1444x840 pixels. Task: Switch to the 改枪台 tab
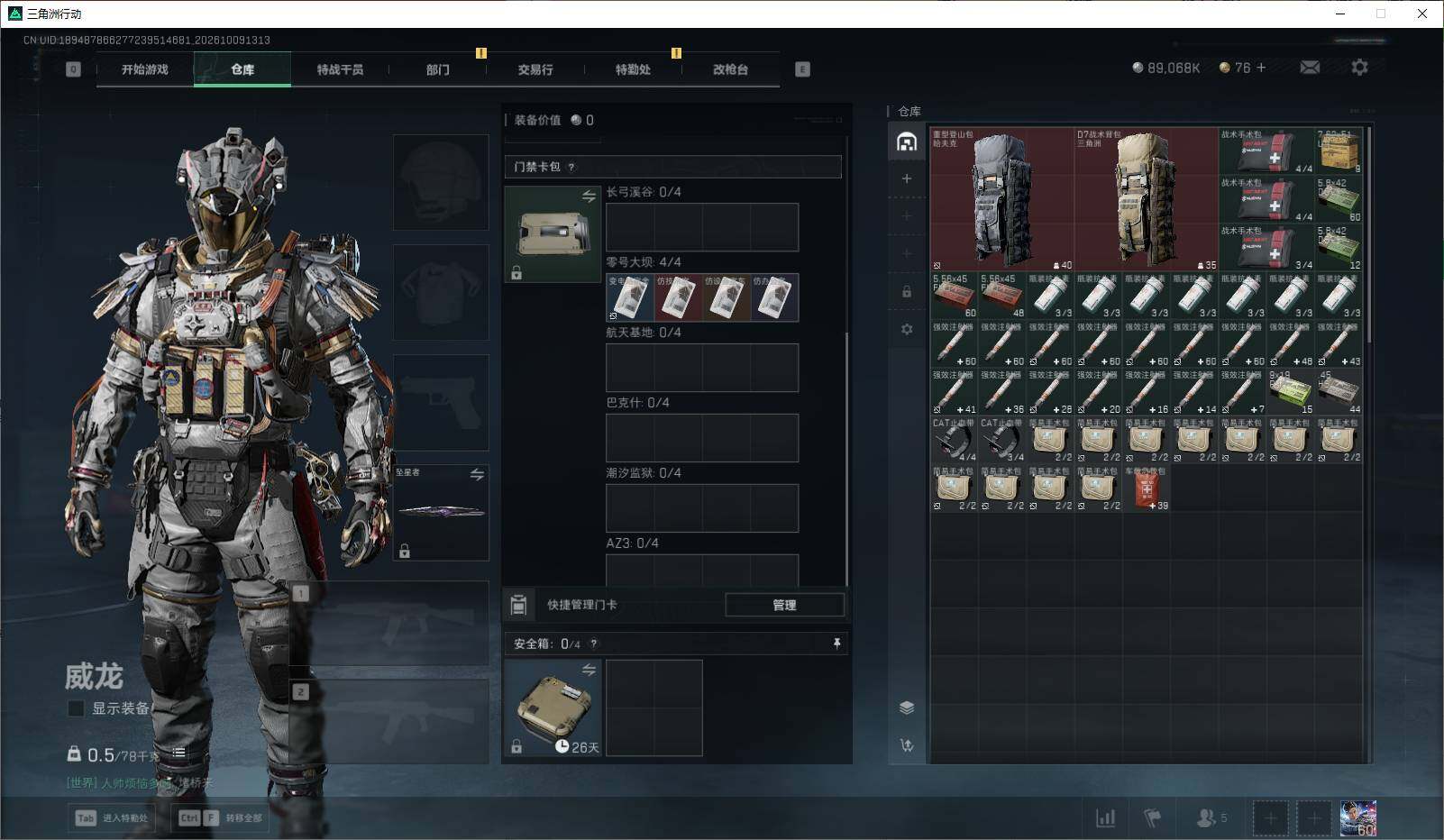click(x=730, y=69)
